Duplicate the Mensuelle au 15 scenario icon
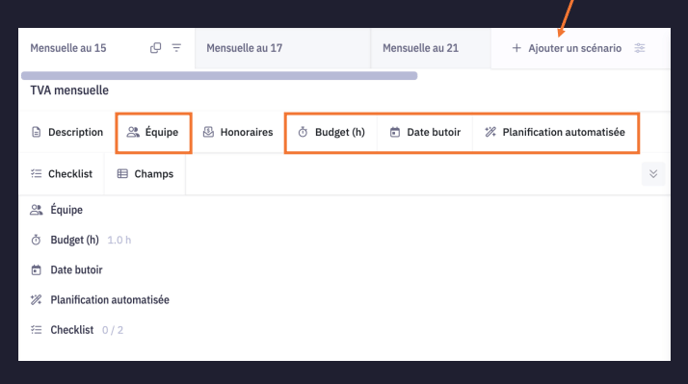Screen dimensions: 688x384 pos(155,48)
